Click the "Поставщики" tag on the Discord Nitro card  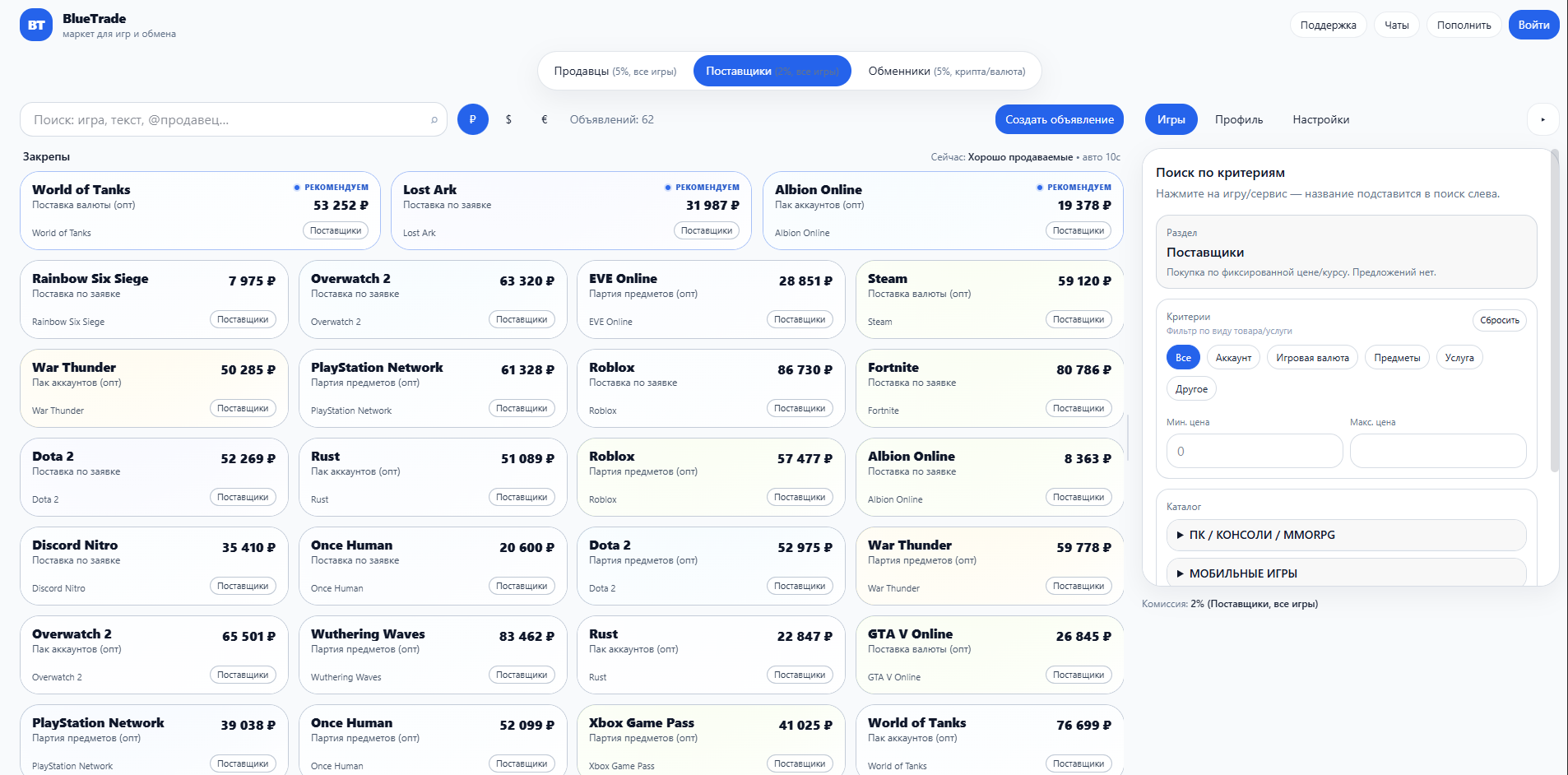[243, 586]
